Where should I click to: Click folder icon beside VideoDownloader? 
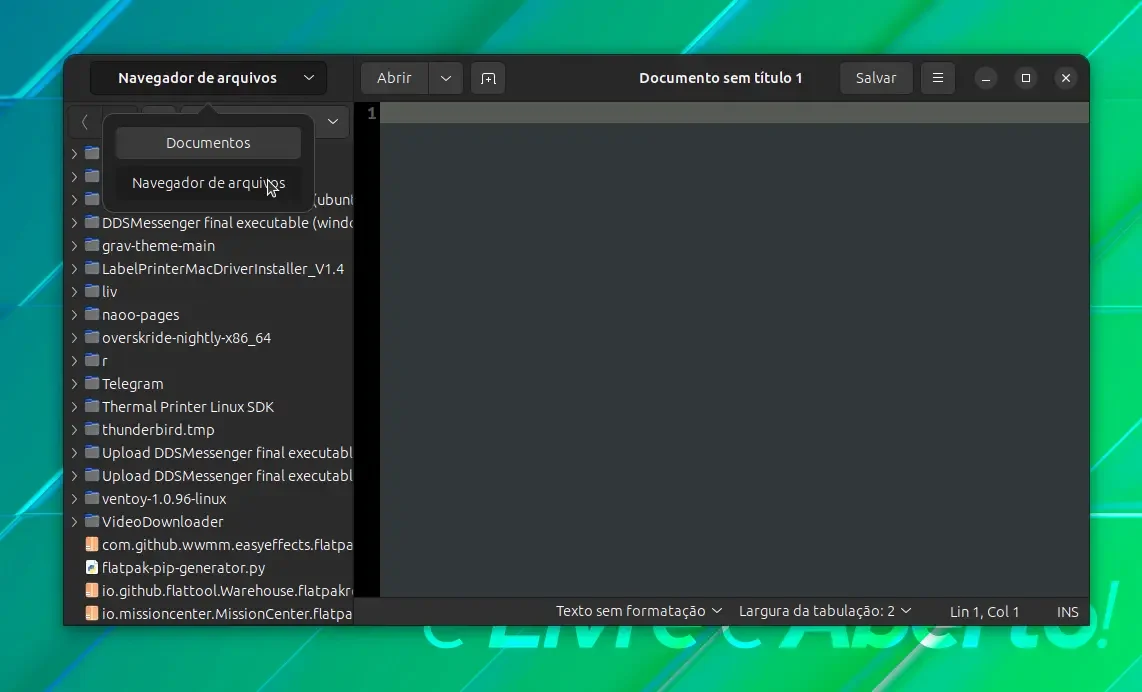[x=92, y=522]
